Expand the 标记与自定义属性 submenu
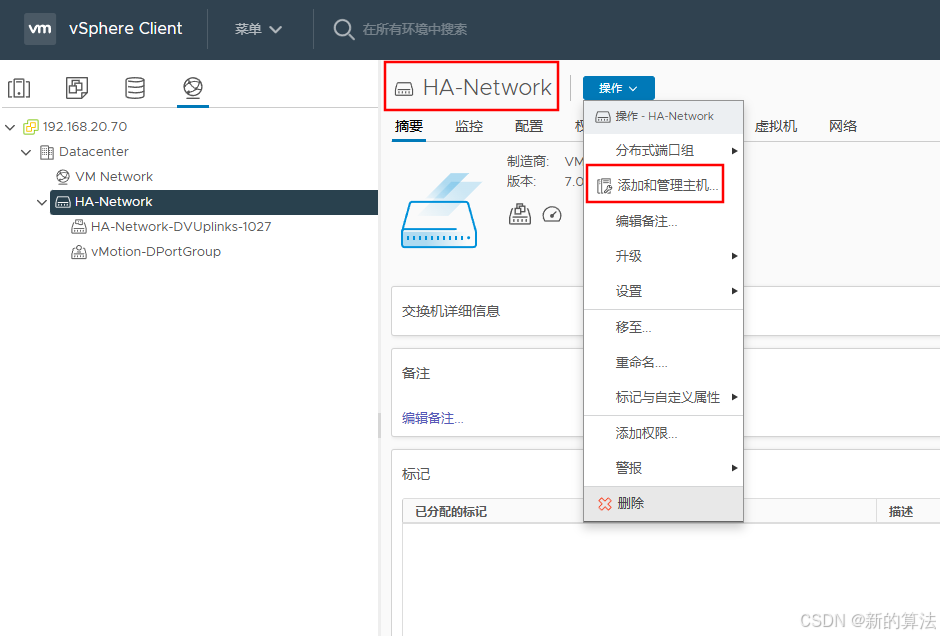Image resolution: width=940 pixels, height=636 pixels. pyautogui.click(x=664, y=397)
